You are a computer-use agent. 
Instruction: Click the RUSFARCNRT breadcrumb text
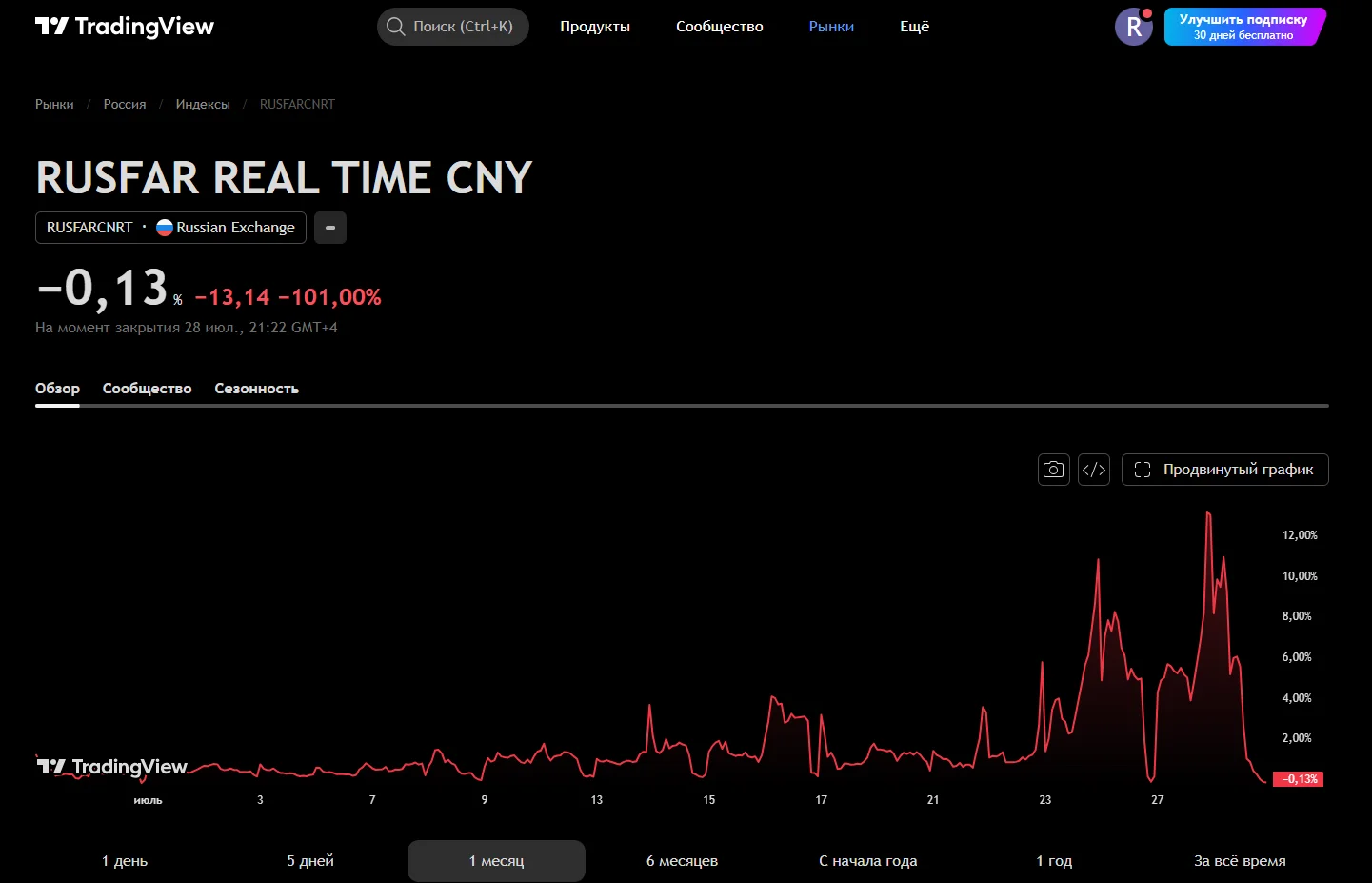[297, 104]
